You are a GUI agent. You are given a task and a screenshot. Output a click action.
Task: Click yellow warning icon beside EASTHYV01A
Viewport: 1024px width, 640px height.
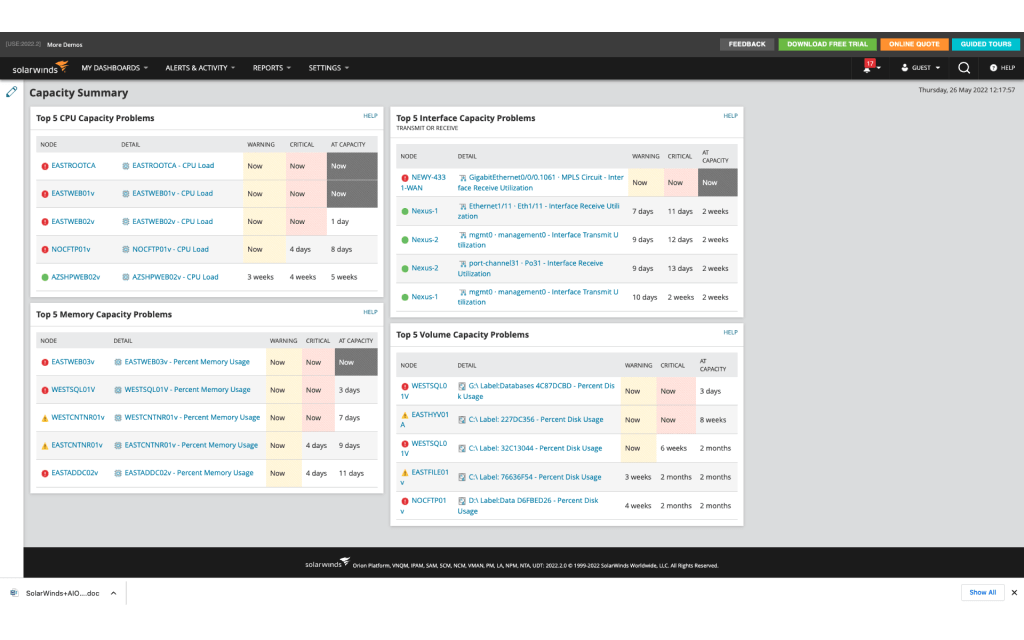point(405,415)
